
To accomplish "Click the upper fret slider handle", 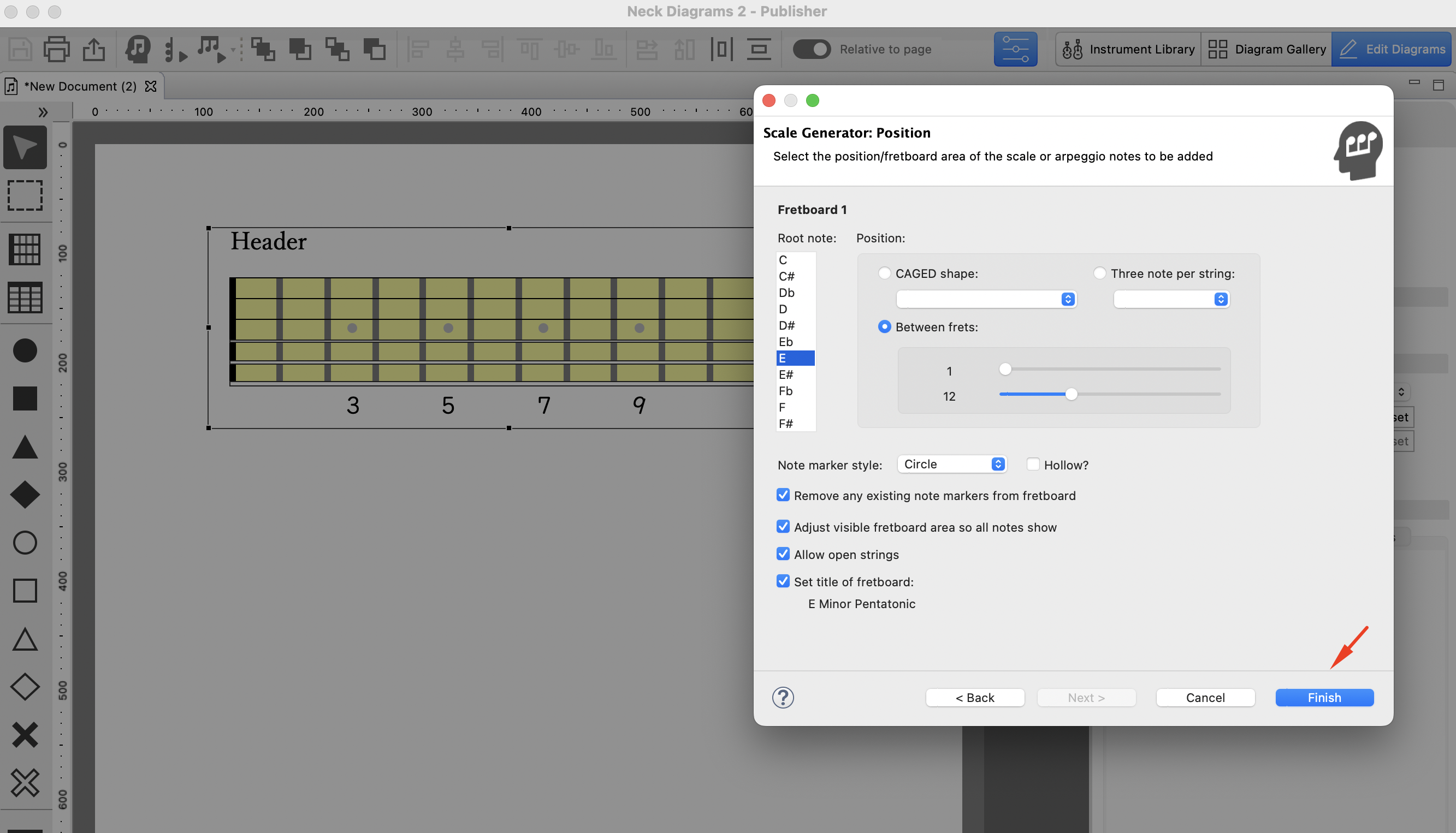I will click(1005, 369).
